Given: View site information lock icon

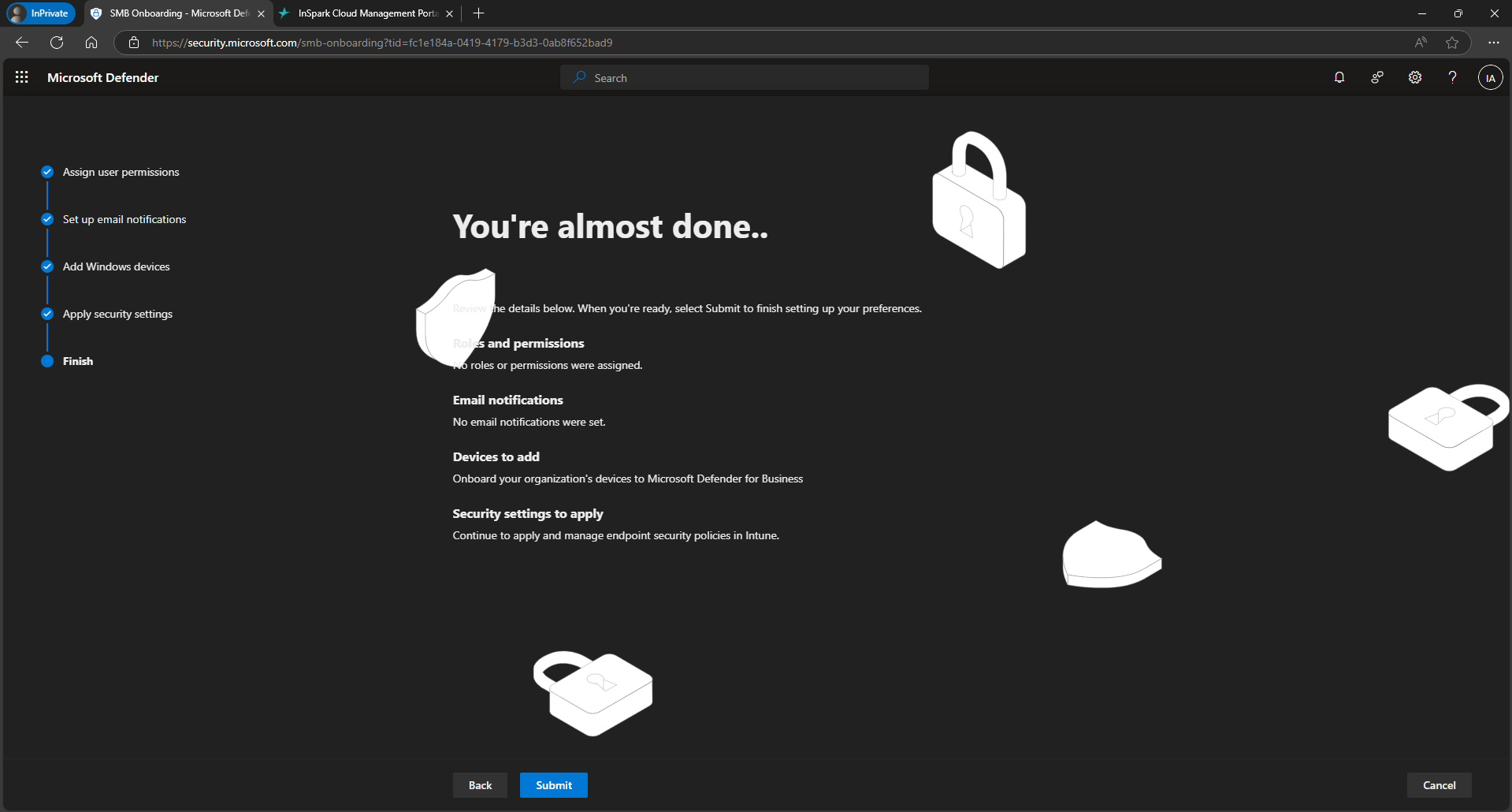Looking at the screenshot, I should (x=134, y=43).
